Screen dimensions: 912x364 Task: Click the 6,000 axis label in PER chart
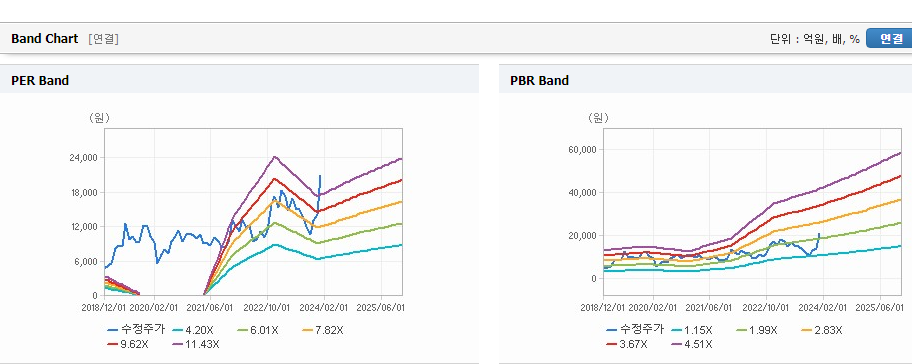pyautogui.click(x=86, y=261)
